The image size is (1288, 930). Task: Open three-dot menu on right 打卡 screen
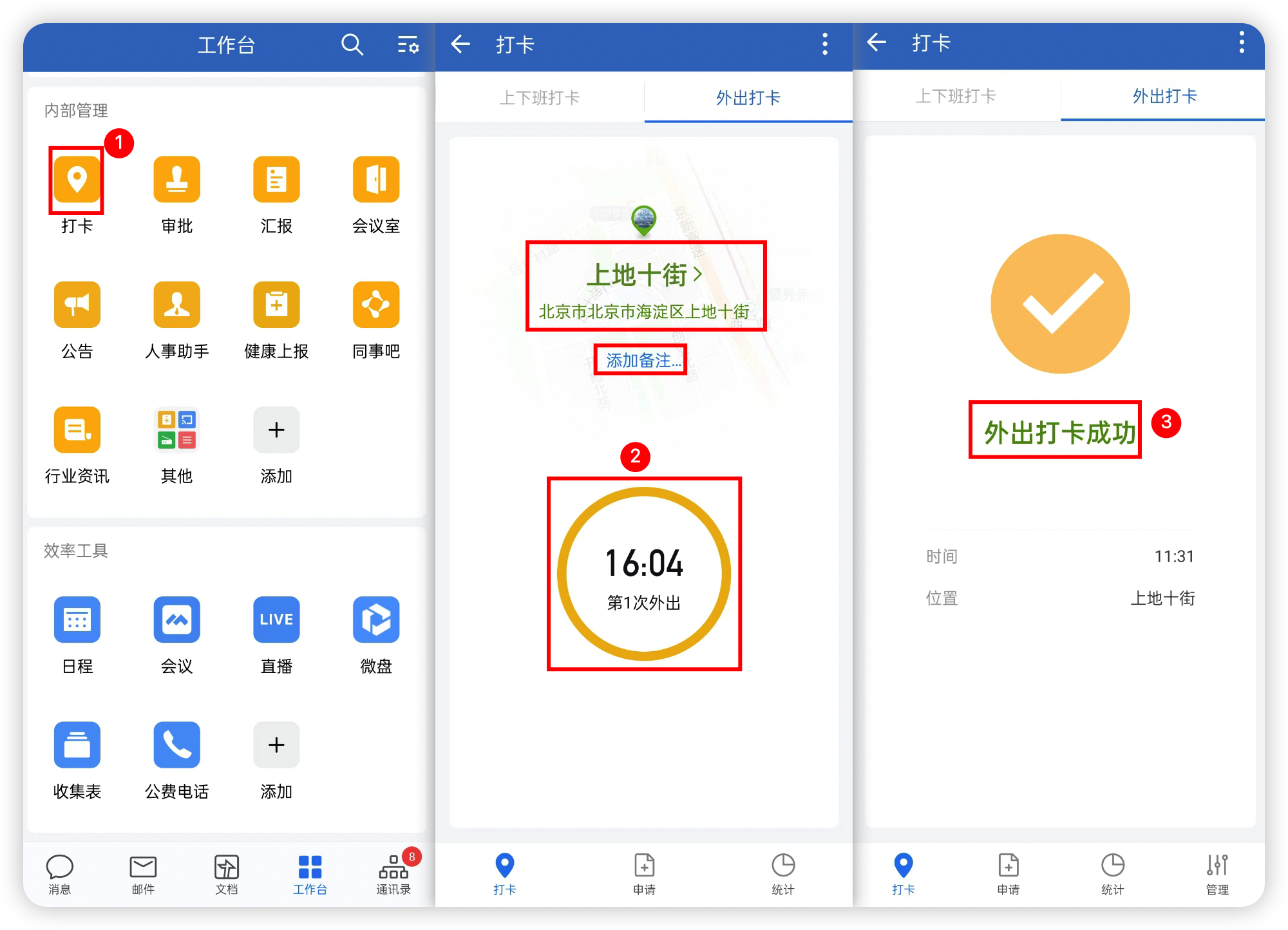click(1242, 43)
